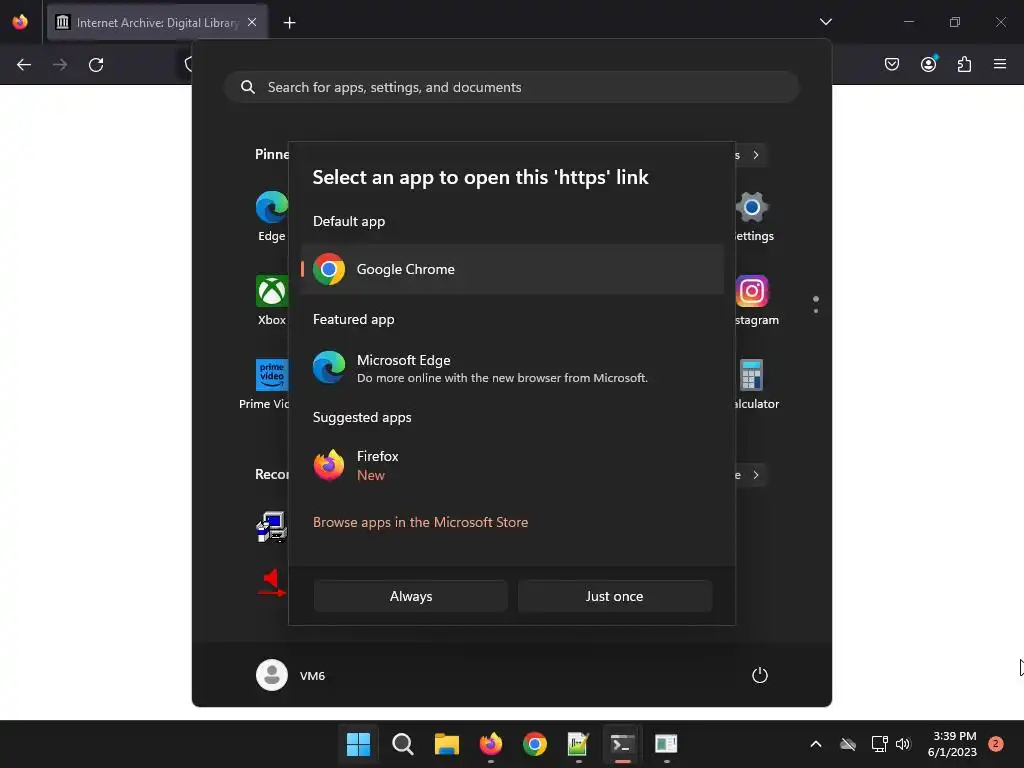The image size is (1024, 768).
Task: Open File Explorer from taskbar
Action: pyautogui.click(x=447, y=744)
